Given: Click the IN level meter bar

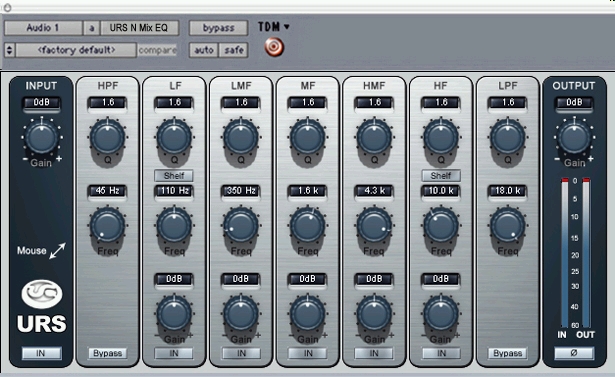Looking at the screenshot, I should (x=564, y=253).
